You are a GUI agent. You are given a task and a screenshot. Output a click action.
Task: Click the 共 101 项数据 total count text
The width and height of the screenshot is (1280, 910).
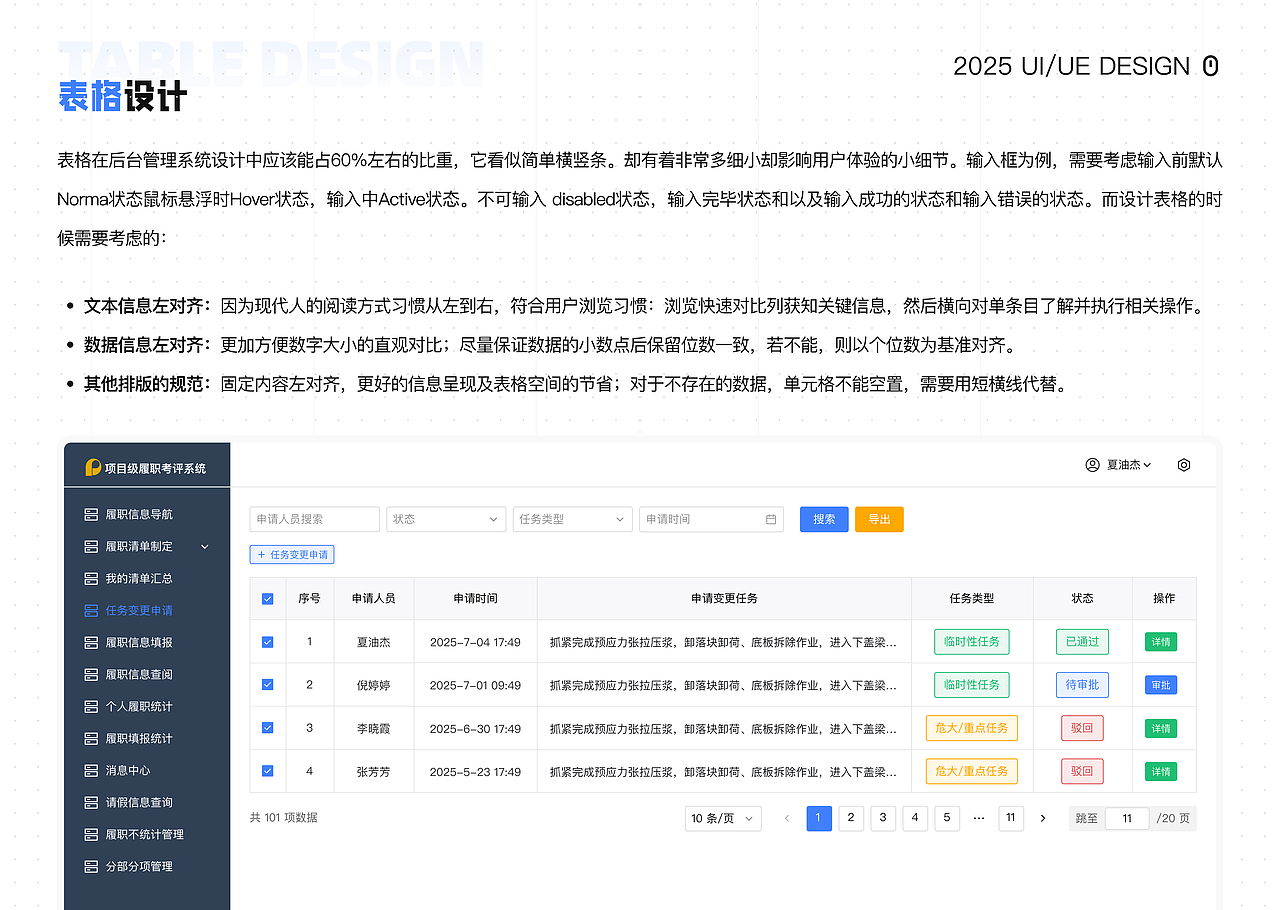pos(284,818)
